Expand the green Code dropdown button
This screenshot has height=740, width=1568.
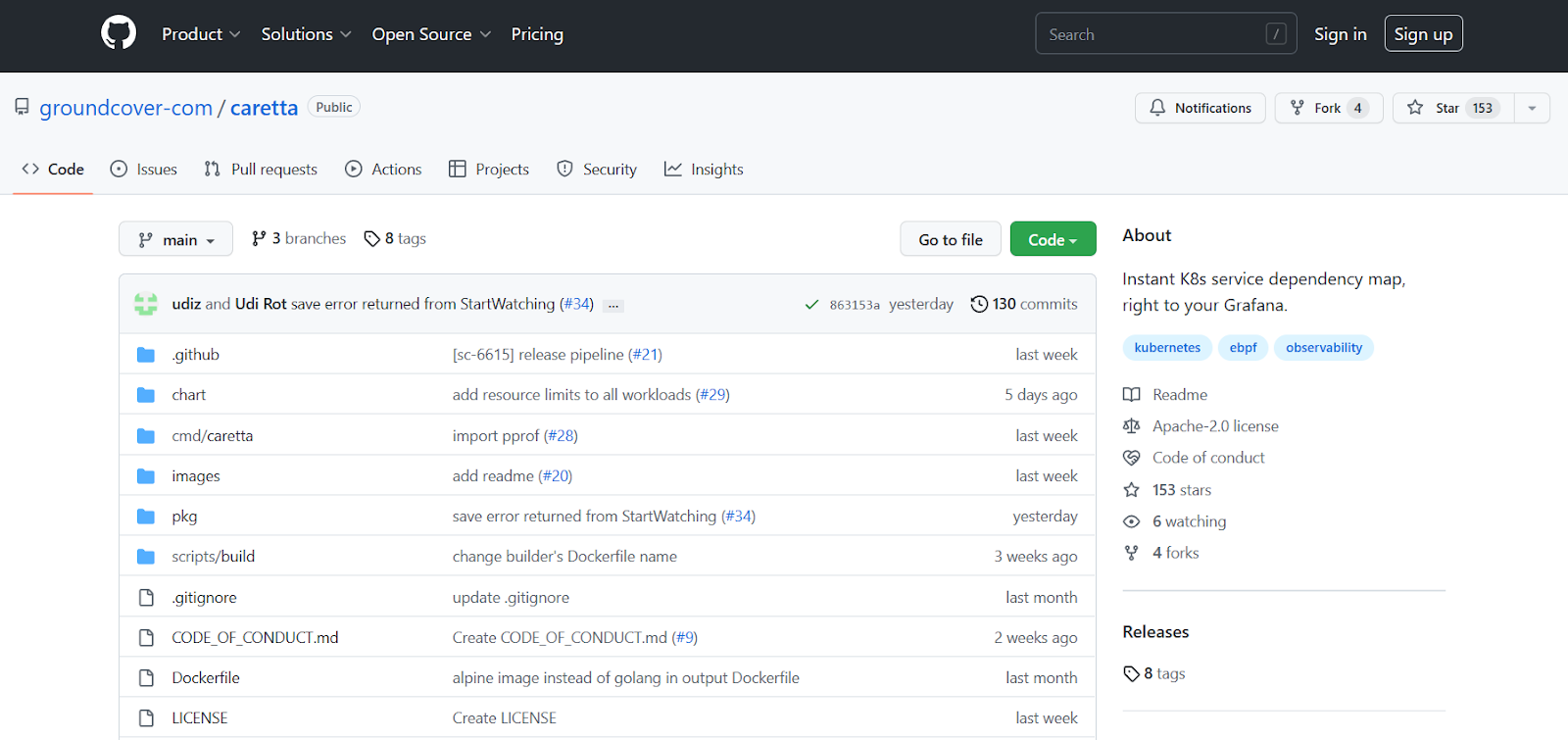[1053, 239]
